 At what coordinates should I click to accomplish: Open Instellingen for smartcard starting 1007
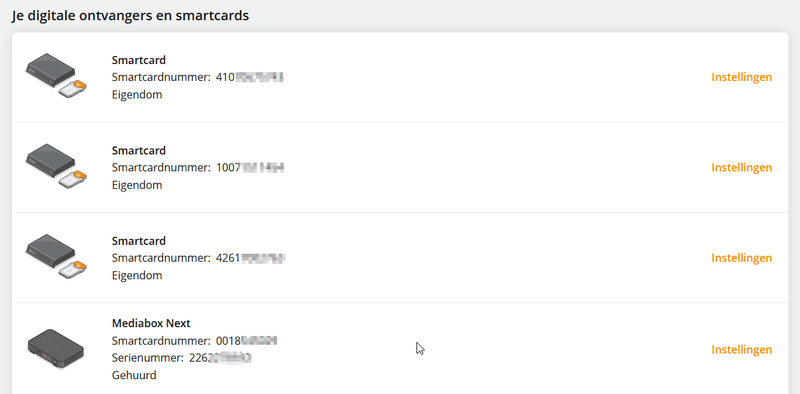[741, 167]
